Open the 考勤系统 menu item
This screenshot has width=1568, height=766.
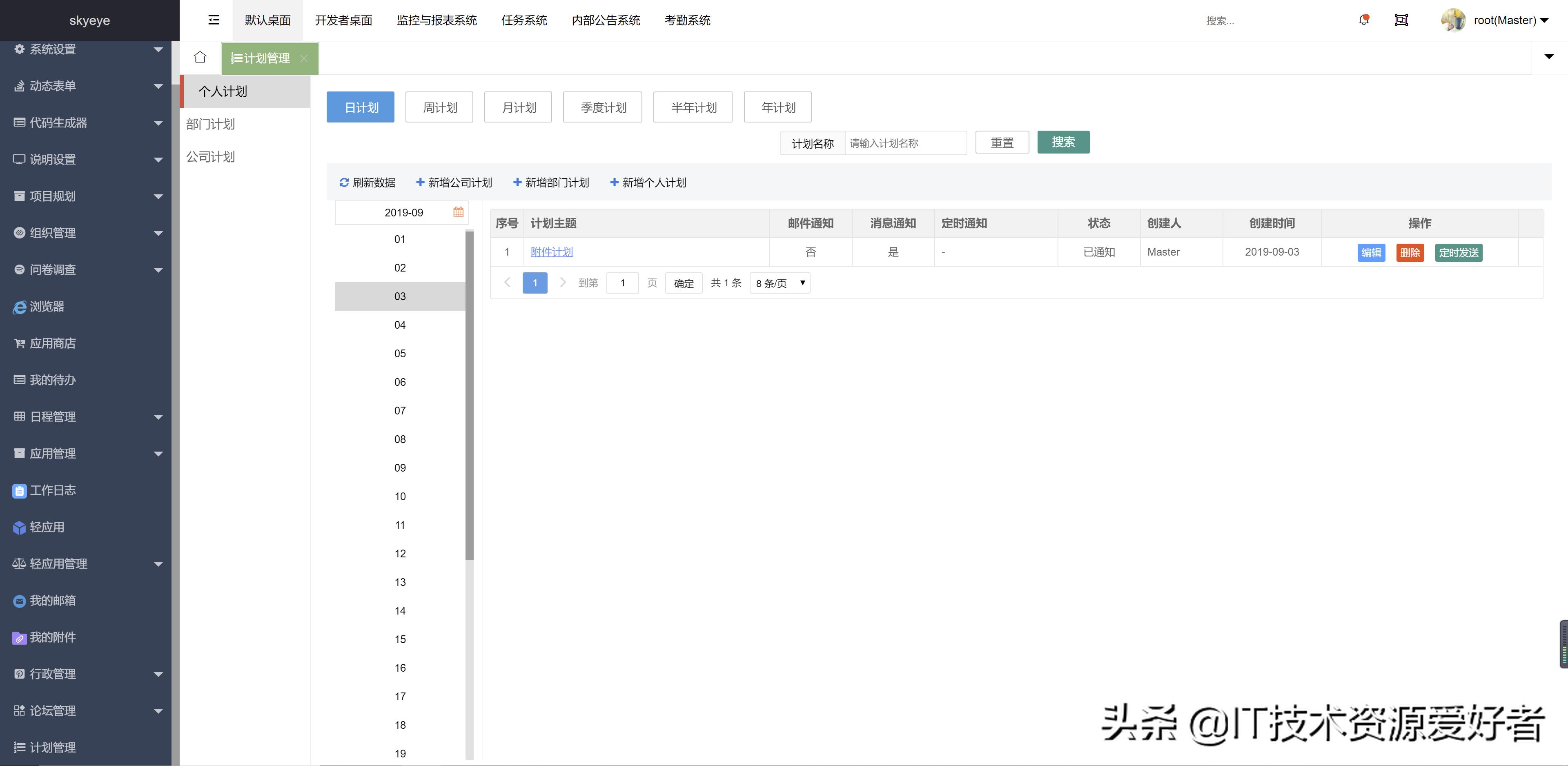pyautogui.click(x=686, y=20)
